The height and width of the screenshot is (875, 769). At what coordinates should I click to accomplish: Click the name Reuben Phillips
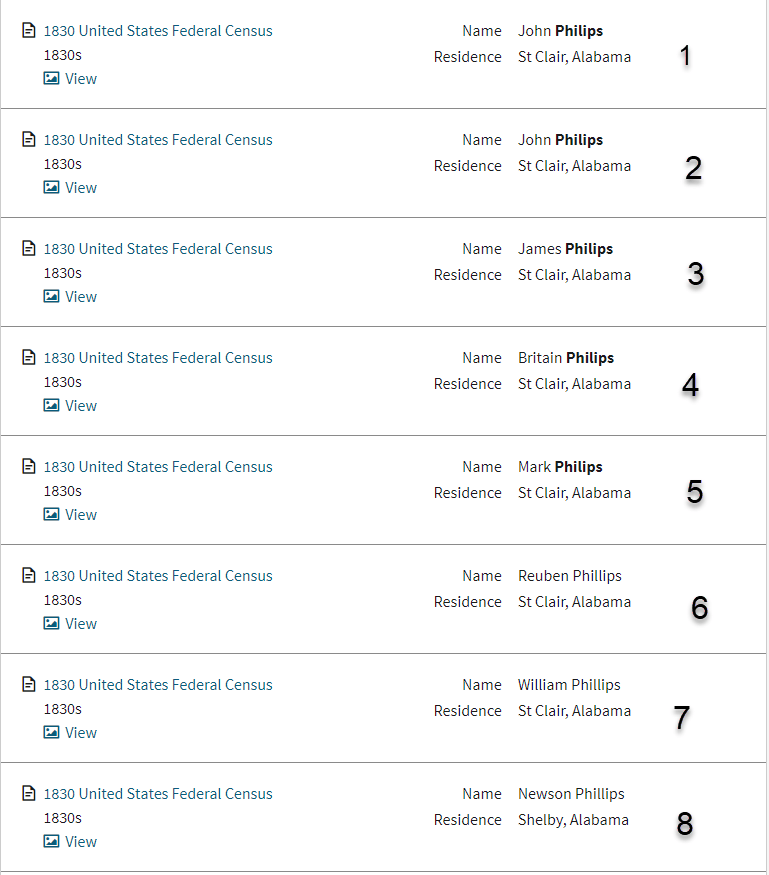[x=570, y=576]
